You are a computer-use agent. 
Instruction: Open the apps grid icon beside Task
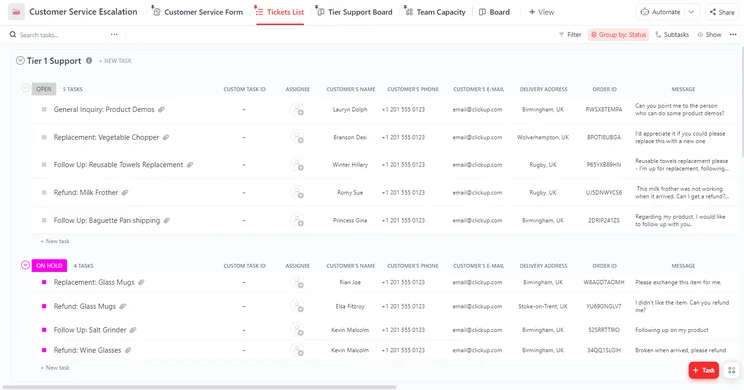[732, 370]
